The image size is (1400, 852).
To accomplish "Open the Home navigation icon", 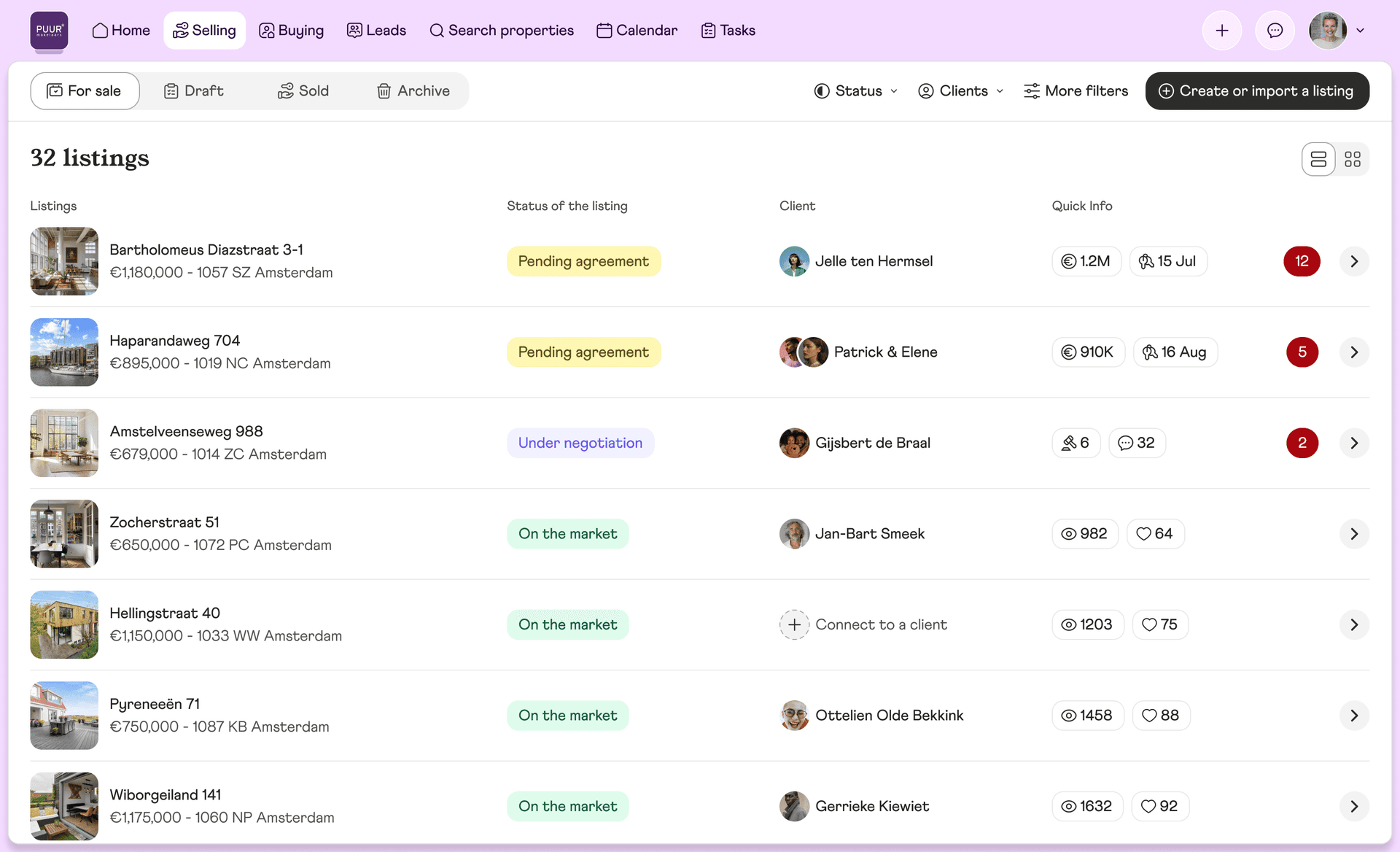I will click(100, 30).
